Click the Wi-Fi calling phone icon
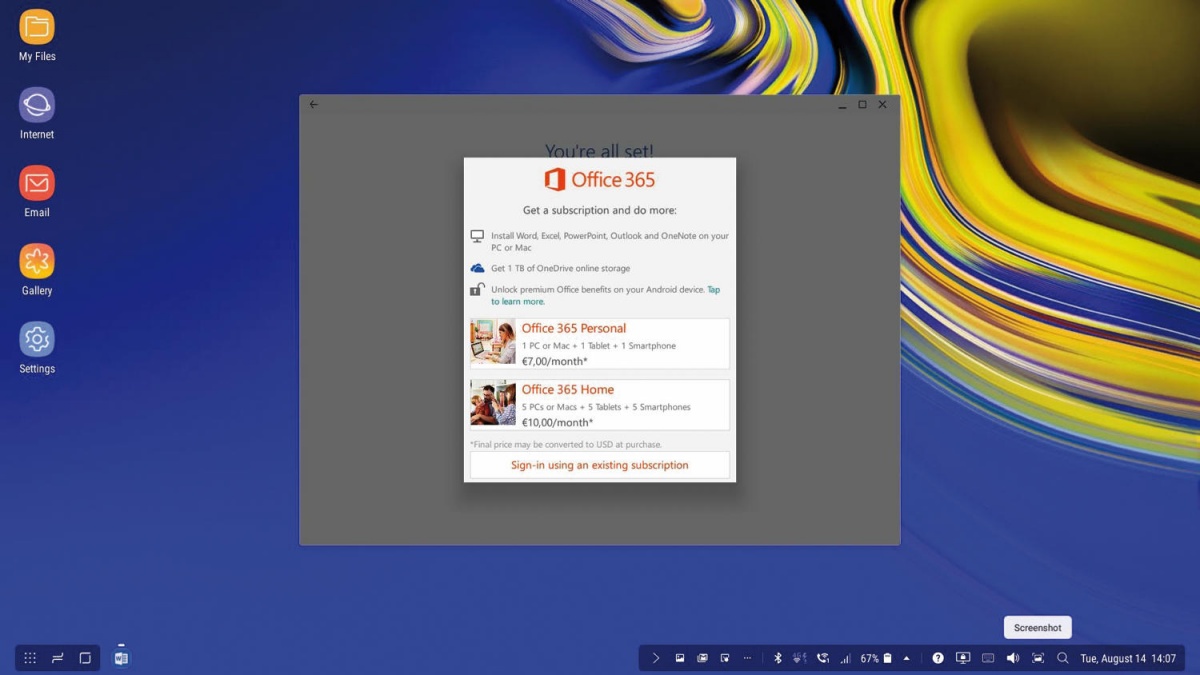Screen dimensions: 1200x675 (822, 658)
